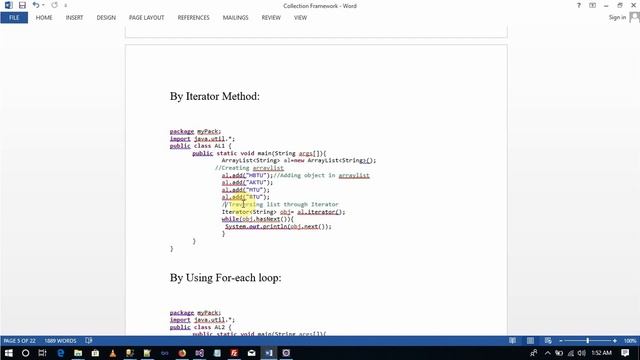Click the Save icon in quick access toolbar
Viewport: 640px width, 360px height.
click(x=22, y=5)
